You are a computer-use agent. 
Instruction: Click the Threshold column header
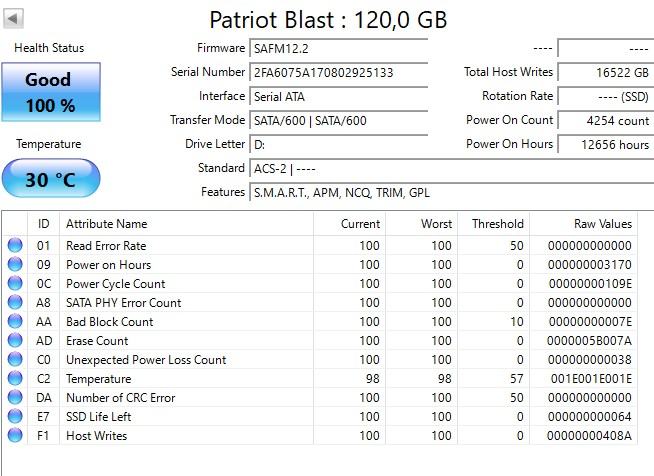(x=497, y=224)
